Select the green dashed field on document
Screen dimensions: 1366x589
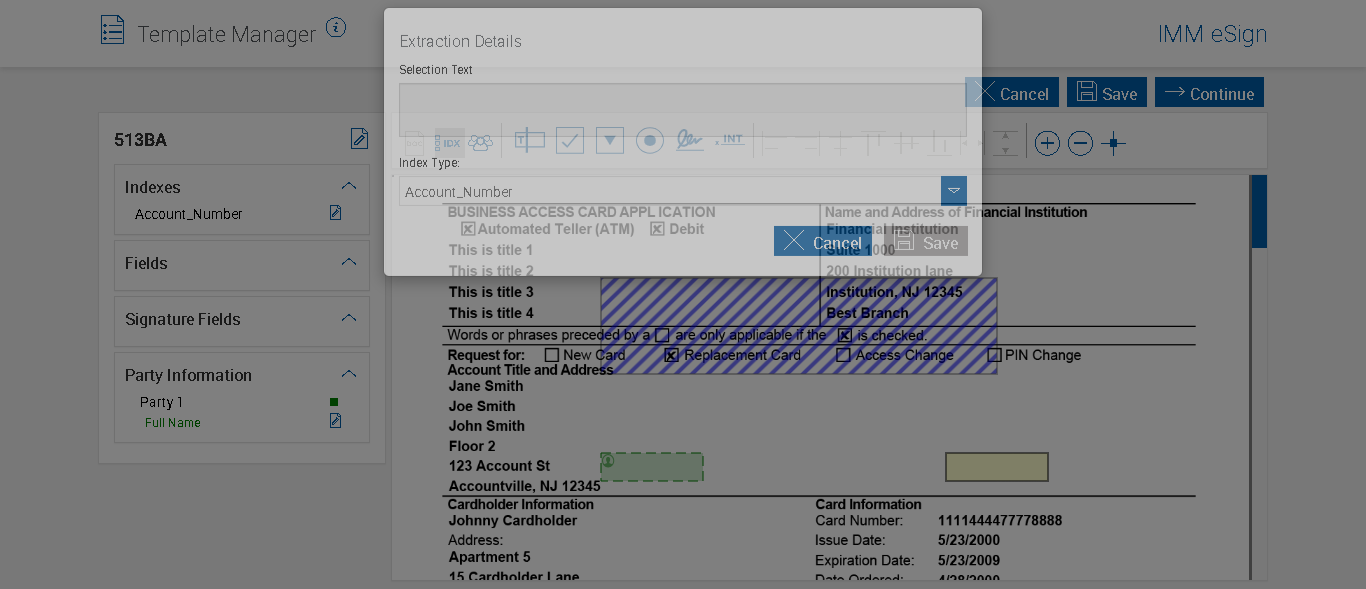pyautogui.click(x=652, y=467)
